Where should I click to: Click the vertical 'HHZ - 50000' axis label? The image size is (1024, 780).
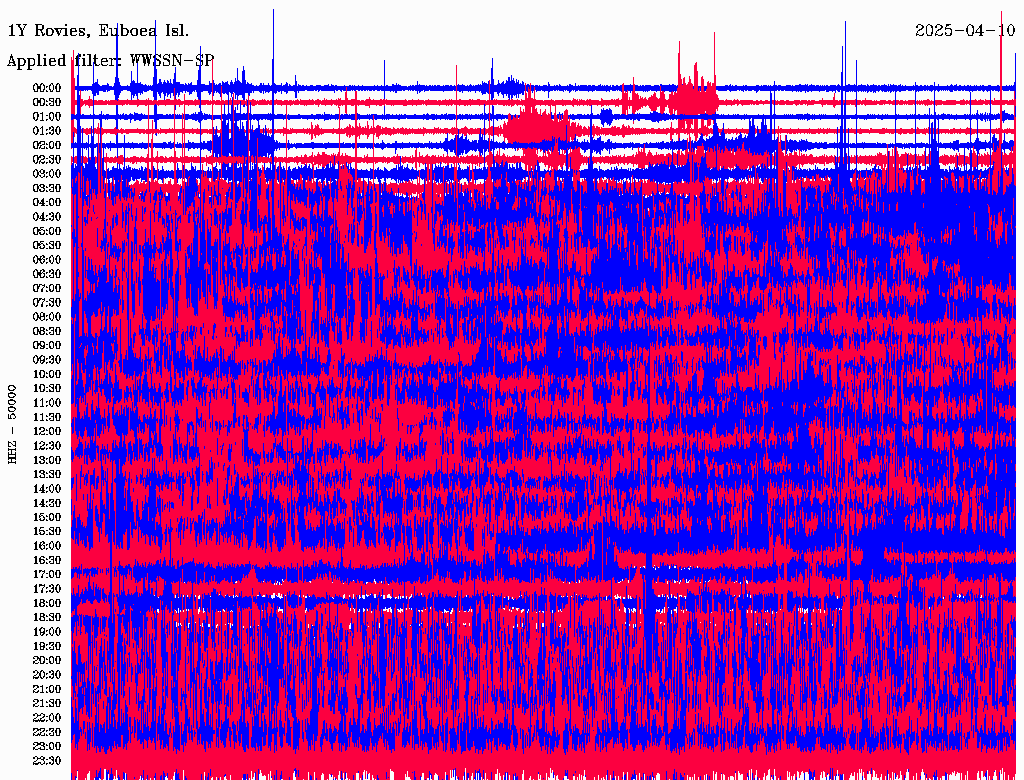click(13, 423)
